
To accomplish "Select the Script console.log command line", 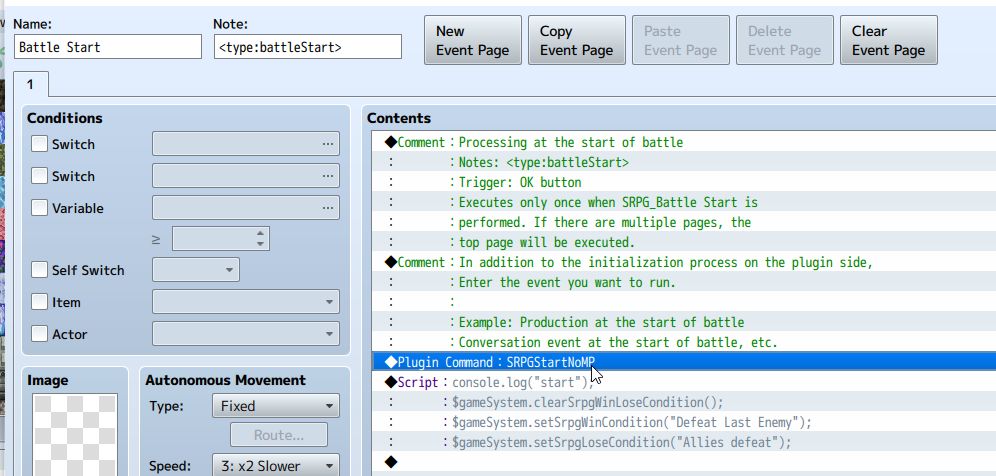I will tap(683, 382).
